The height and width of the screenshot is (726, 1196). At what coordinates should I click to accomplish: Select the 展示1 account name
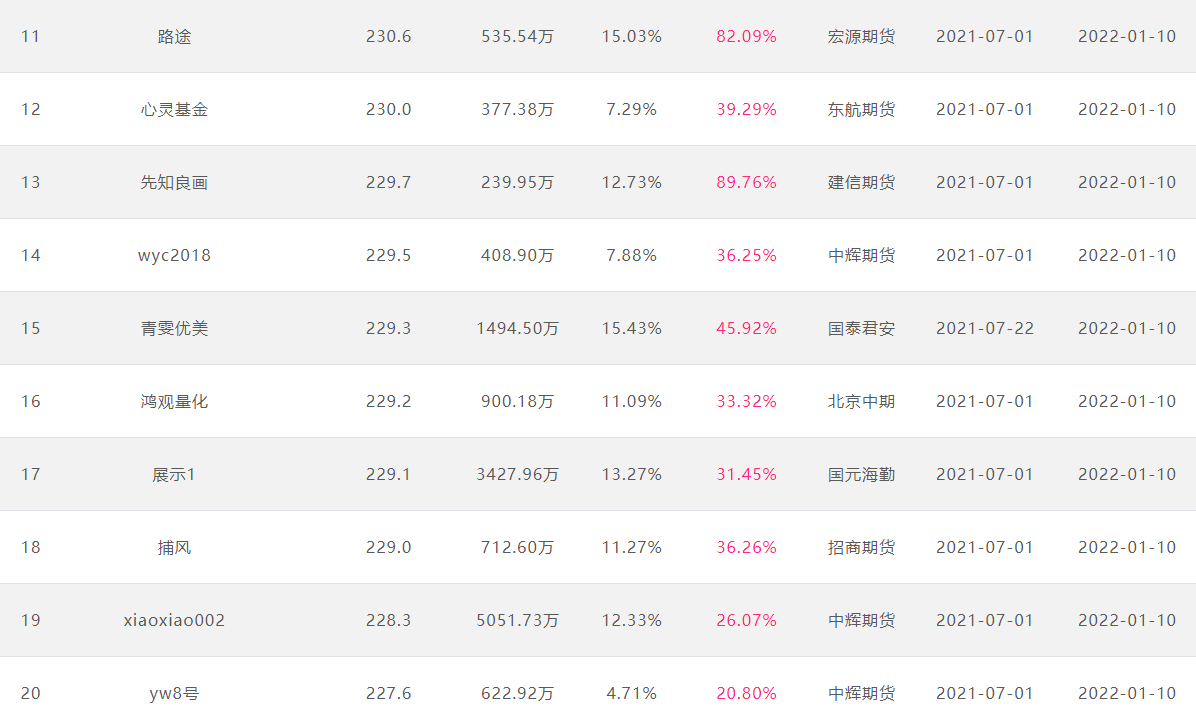click(174, 475)
